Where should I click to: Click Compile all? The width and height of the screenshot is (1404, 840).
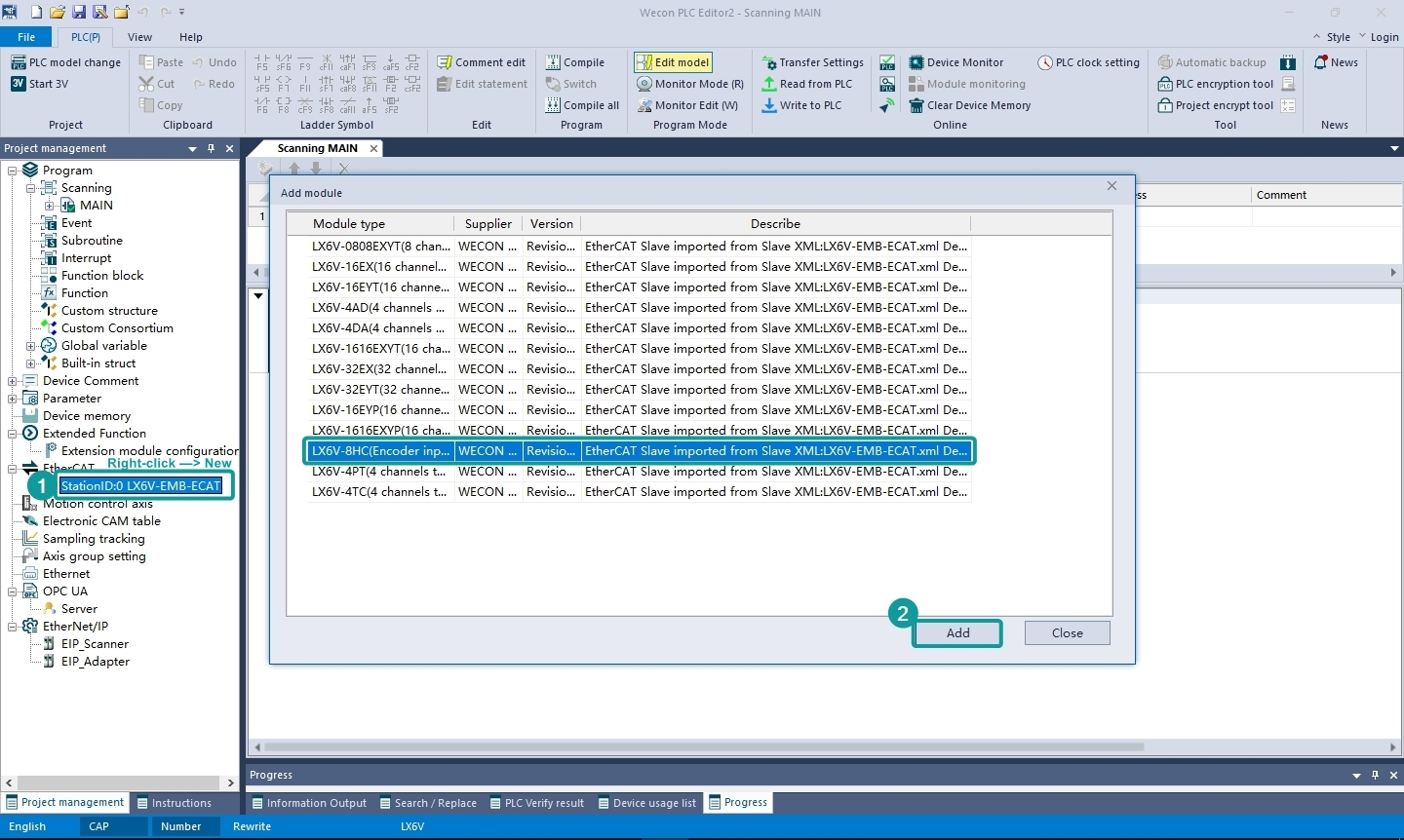tap(582, 105)
